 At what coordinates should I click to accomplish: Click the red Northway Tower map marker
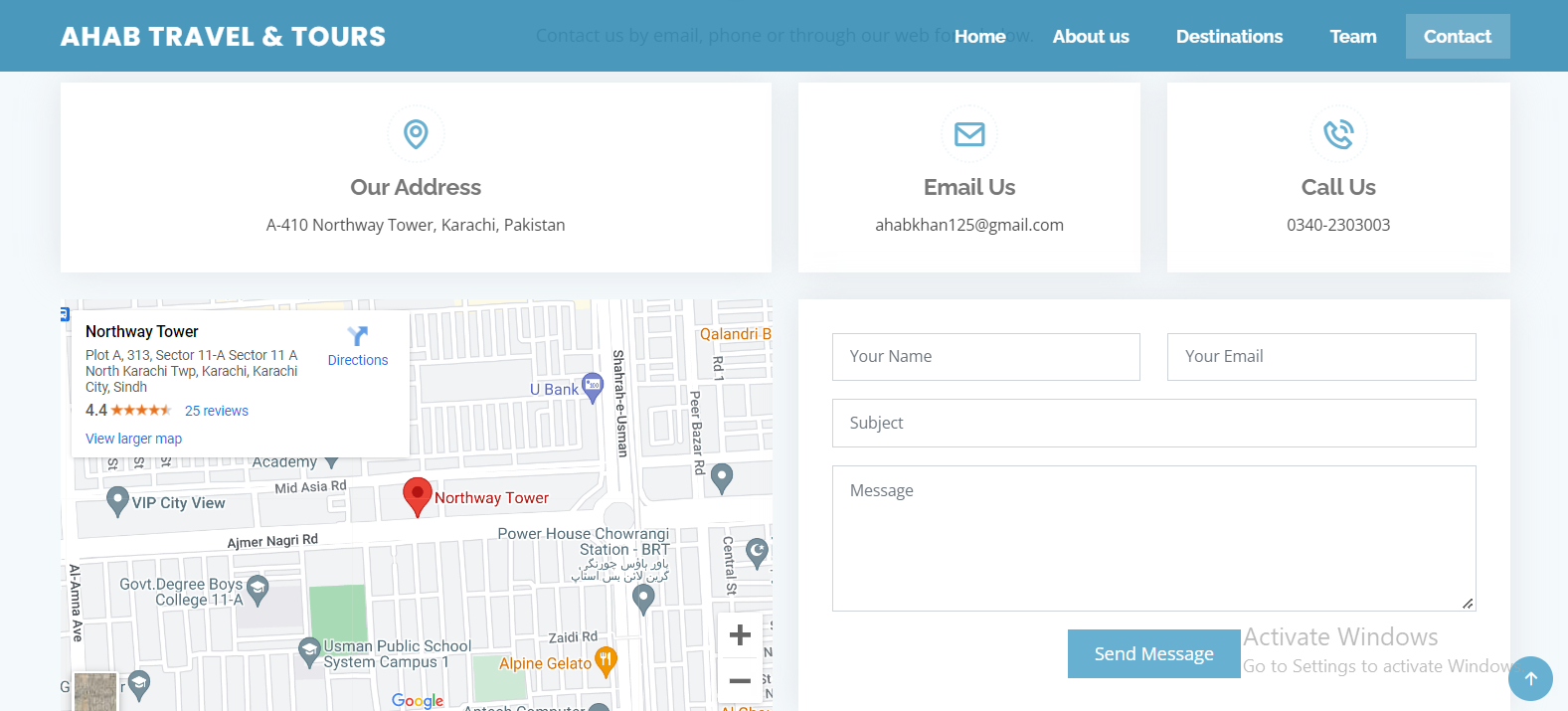(417, 495)
